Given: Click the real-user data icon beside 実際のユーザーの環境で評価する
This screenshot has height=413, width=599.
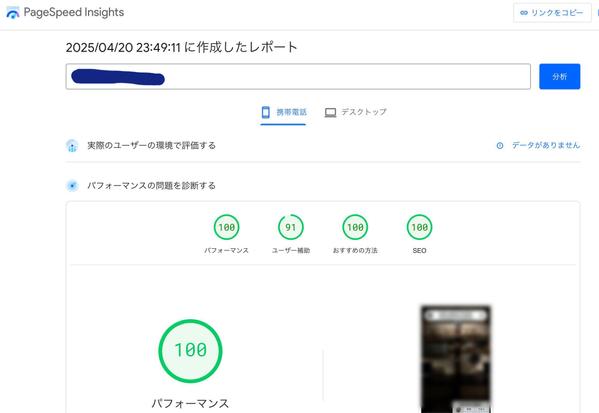Looking at the screenshot, I should coord(72,146).
